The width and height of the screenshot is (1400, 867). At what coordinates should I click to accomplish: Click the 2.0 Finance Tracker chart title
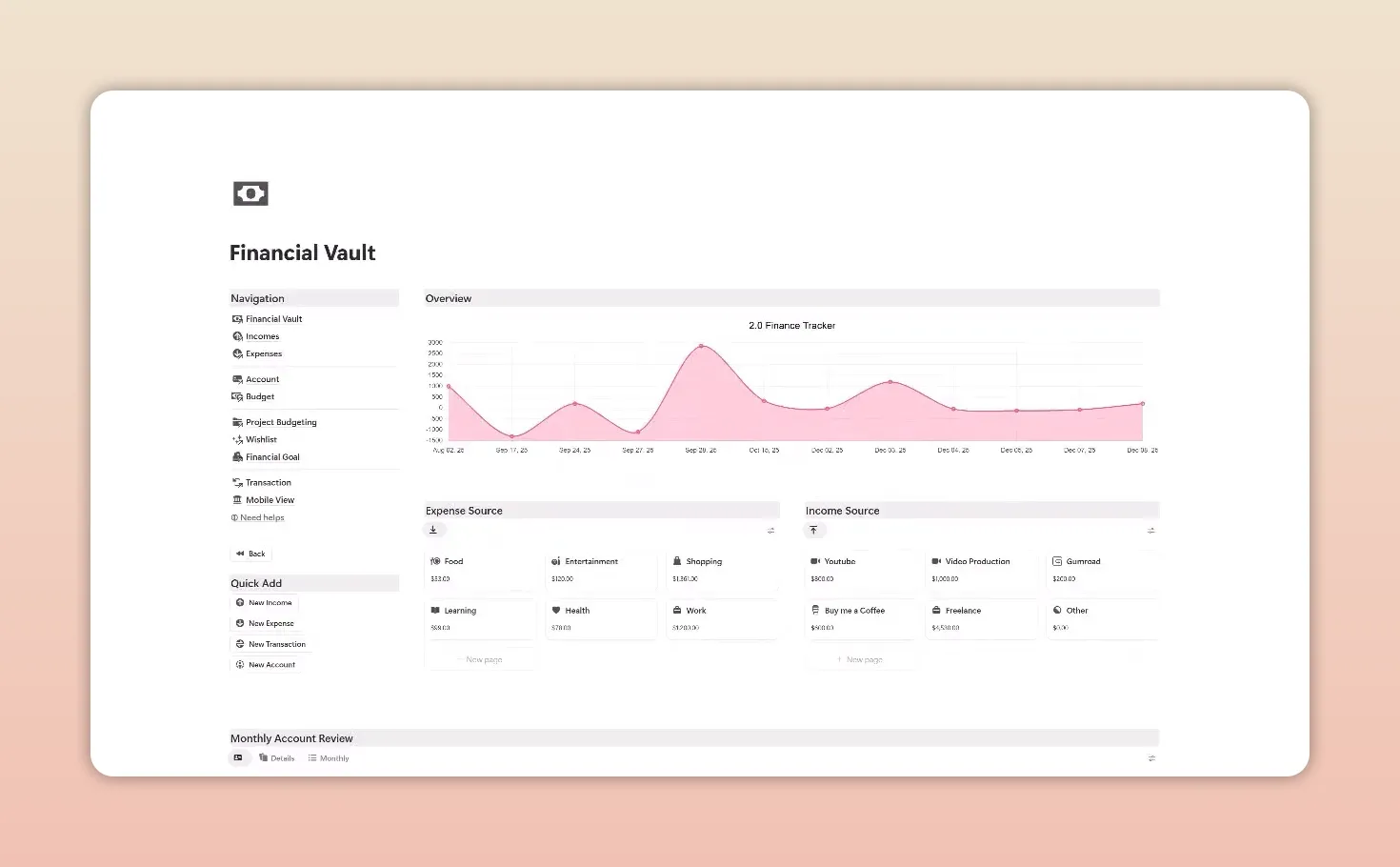(791, 326)
